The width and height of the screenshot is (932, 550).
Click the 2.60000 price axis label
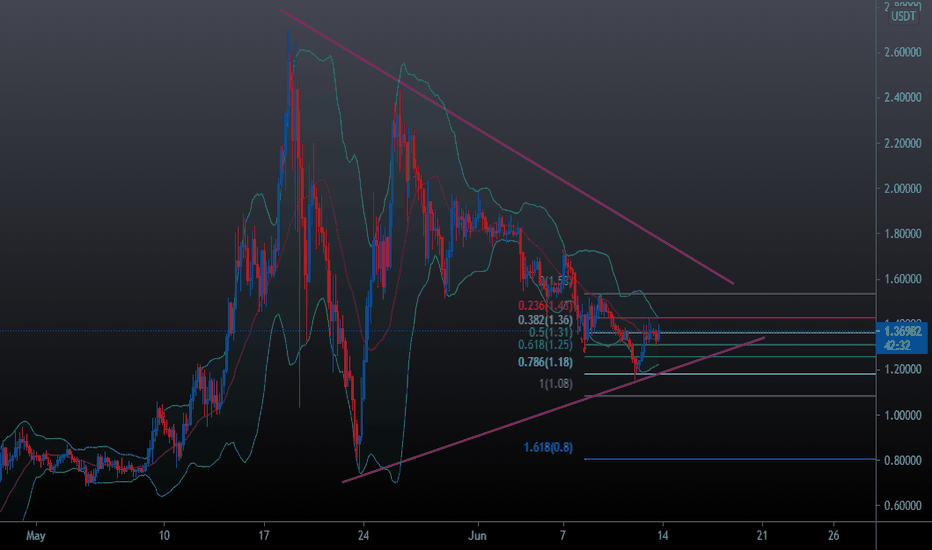coord(903,52)
